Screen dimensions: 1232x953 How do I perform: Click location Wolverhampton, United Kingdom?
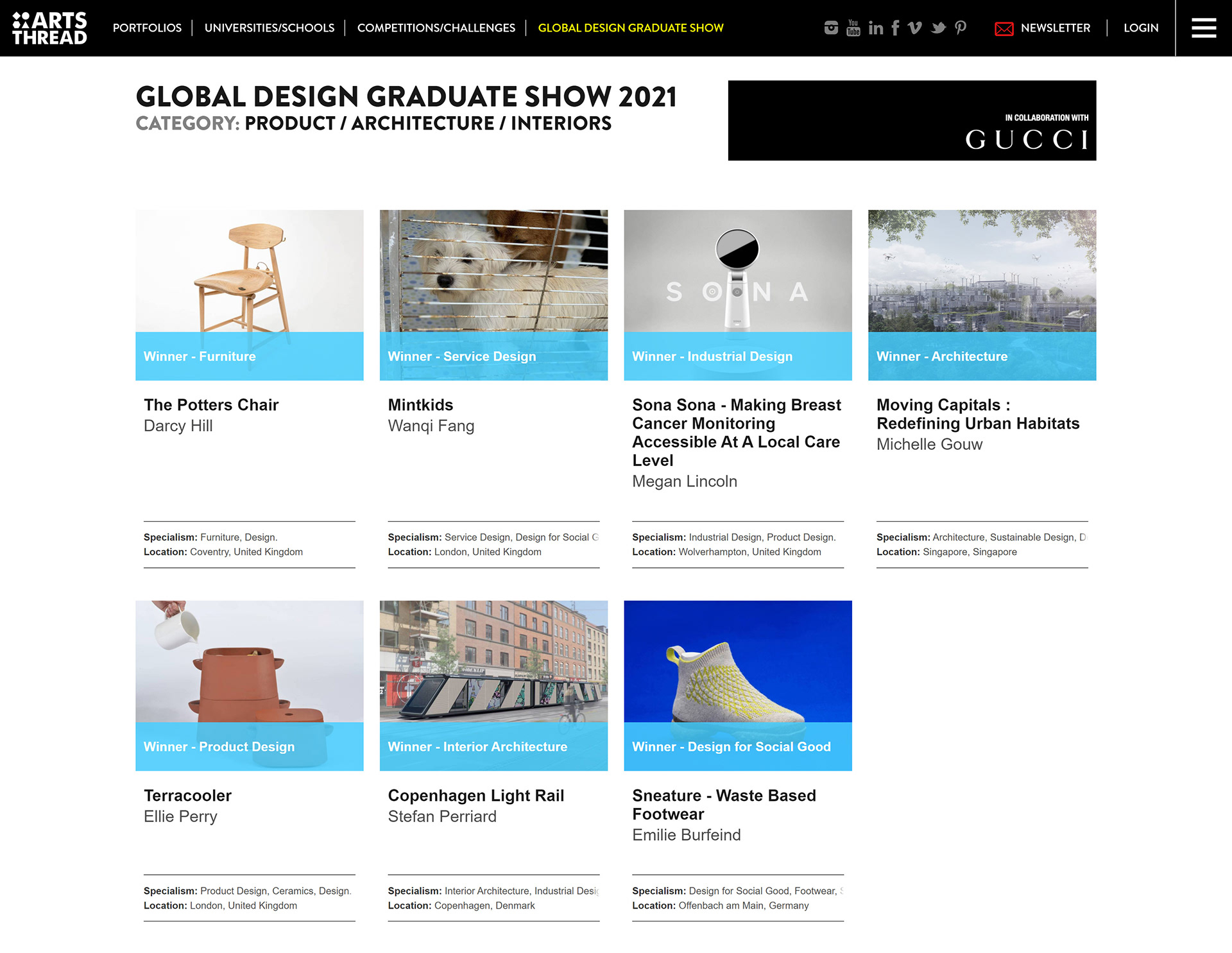(749, 552)
